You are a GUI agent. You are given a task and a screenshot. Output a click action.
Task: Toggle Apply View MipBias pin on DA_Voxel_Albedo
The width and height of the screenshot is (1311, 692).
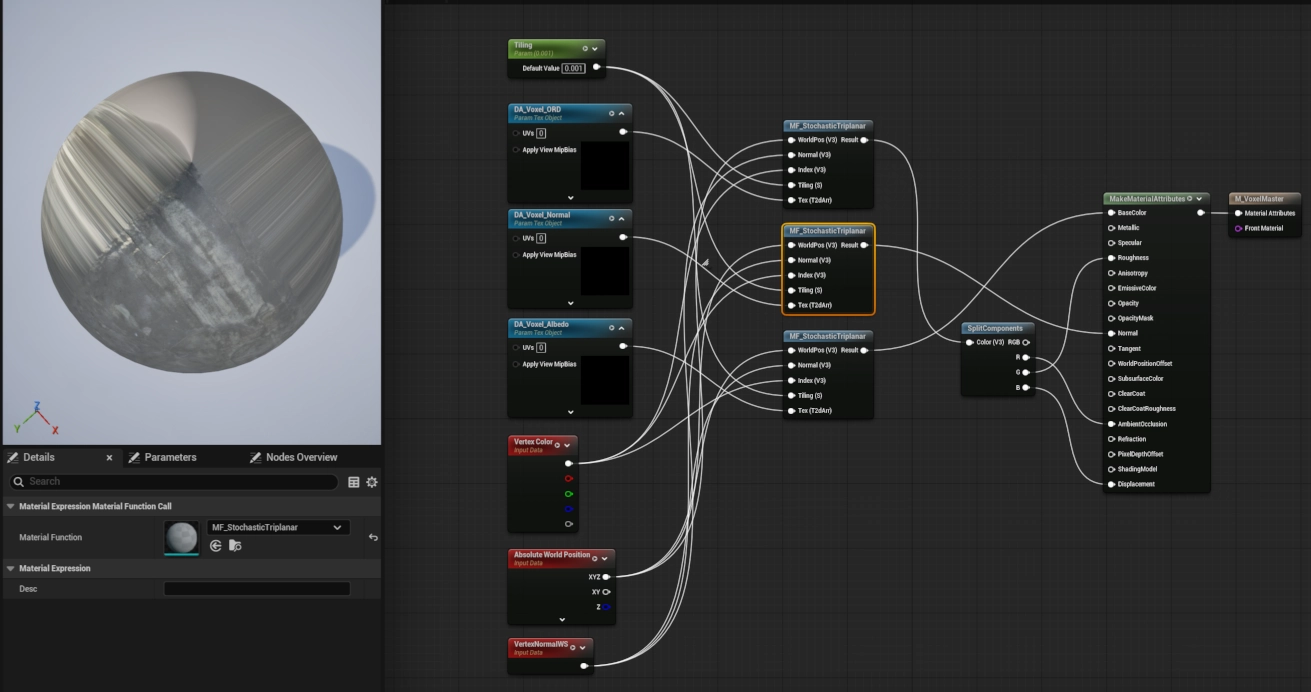click(x=516, y=364)
